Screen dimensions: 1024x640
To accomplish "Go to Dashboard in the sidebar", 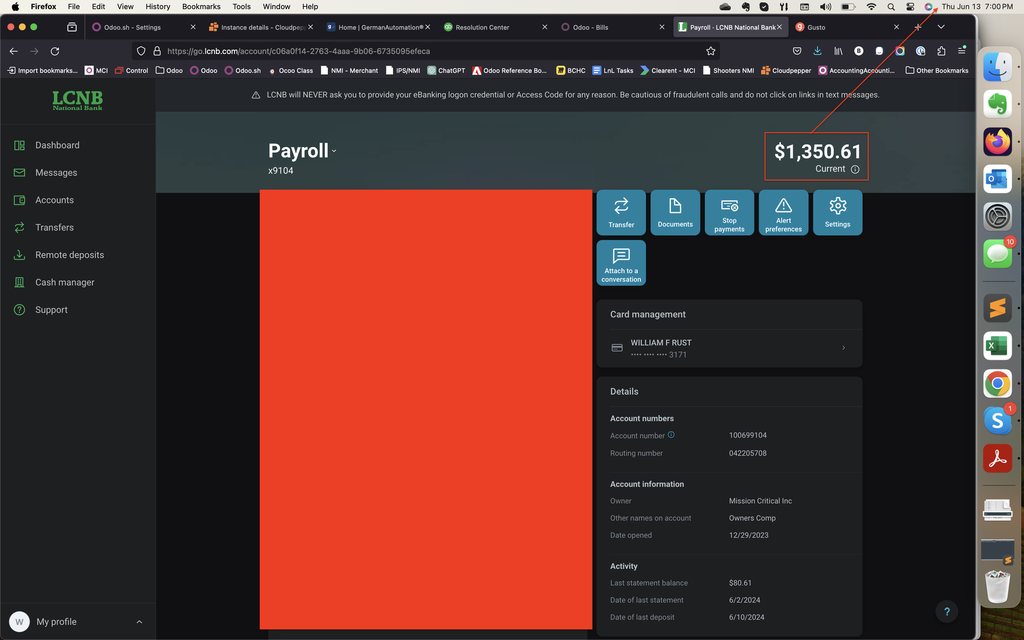I will pos(57,145).
